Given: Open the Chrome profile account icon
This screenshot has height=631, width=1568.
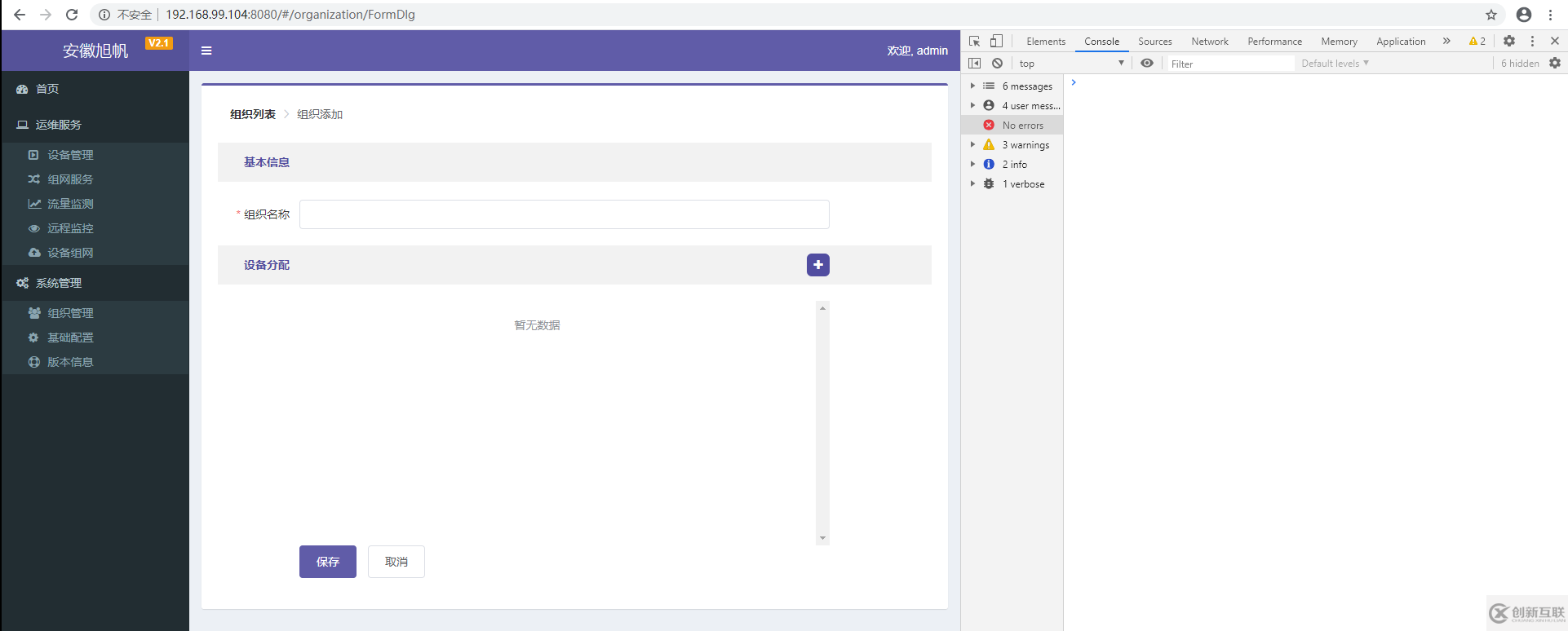Looking at the screenshot, I should pos(1524,15).
